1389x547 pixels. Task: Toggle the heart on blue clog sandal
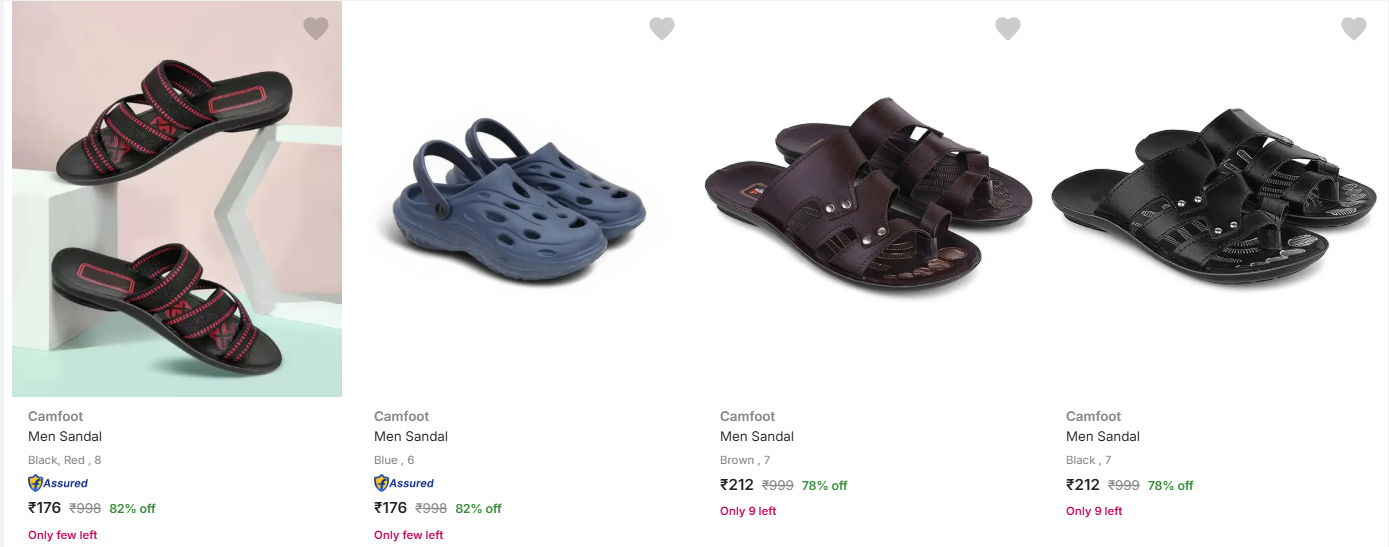coord(662,29)
